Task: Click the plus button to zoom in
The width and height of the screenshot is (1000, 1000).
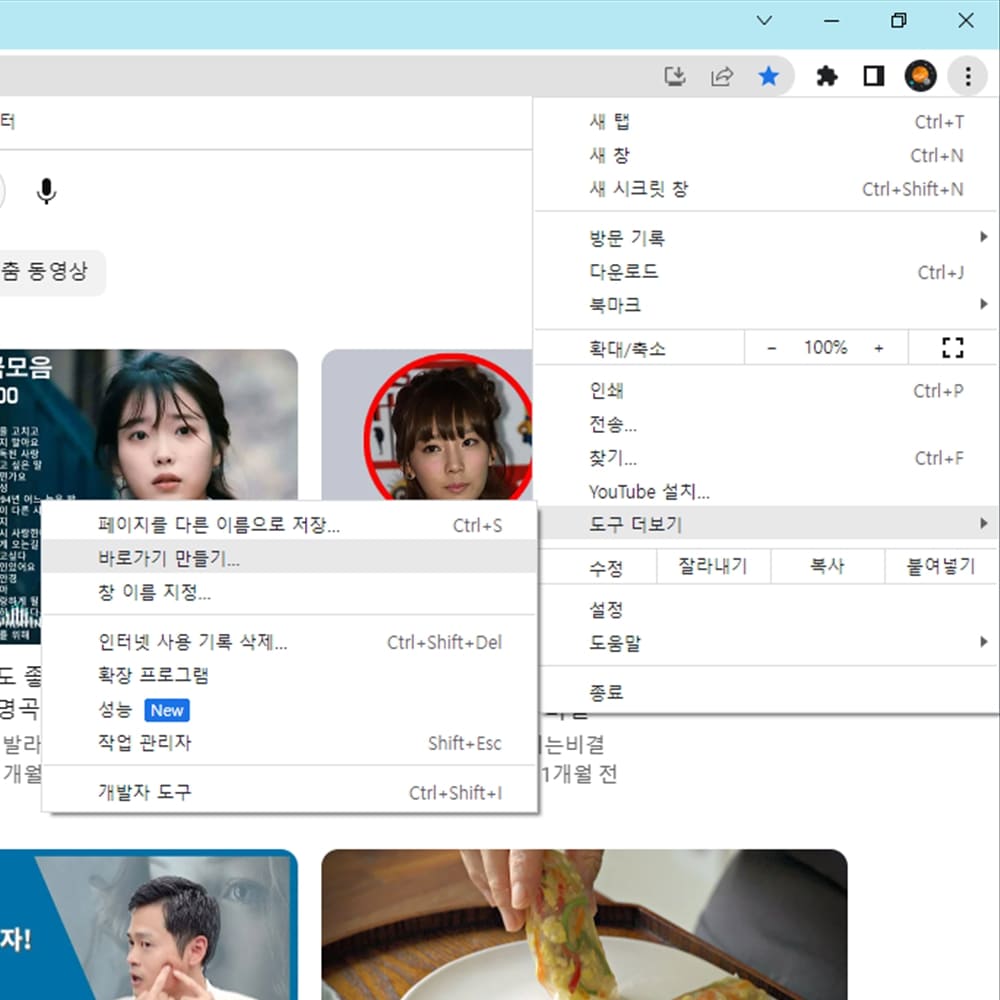Action: pos(879,347)
